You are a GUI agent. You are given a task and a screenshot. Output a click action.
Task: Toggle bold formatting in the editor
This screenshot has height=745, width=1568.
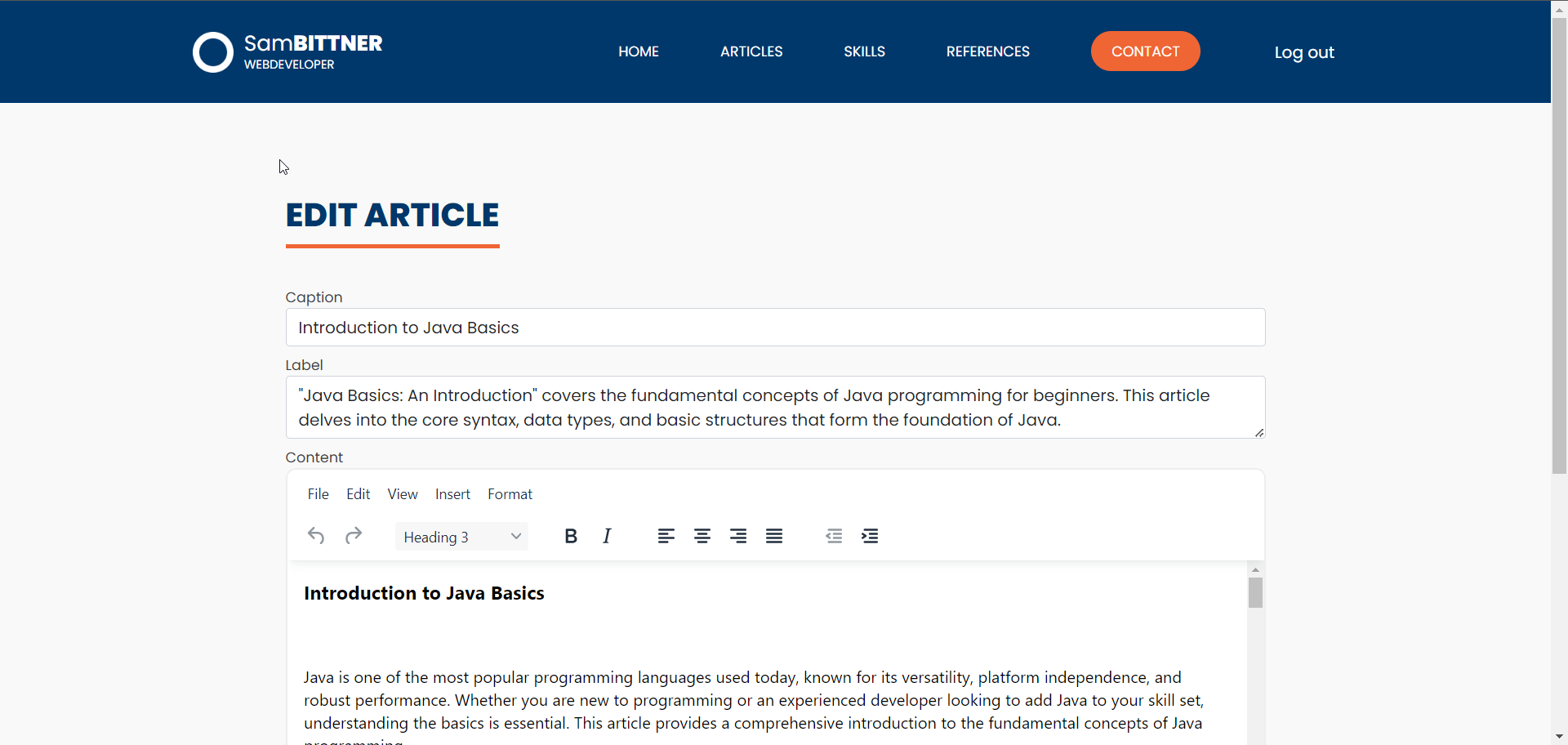(571, 536)
